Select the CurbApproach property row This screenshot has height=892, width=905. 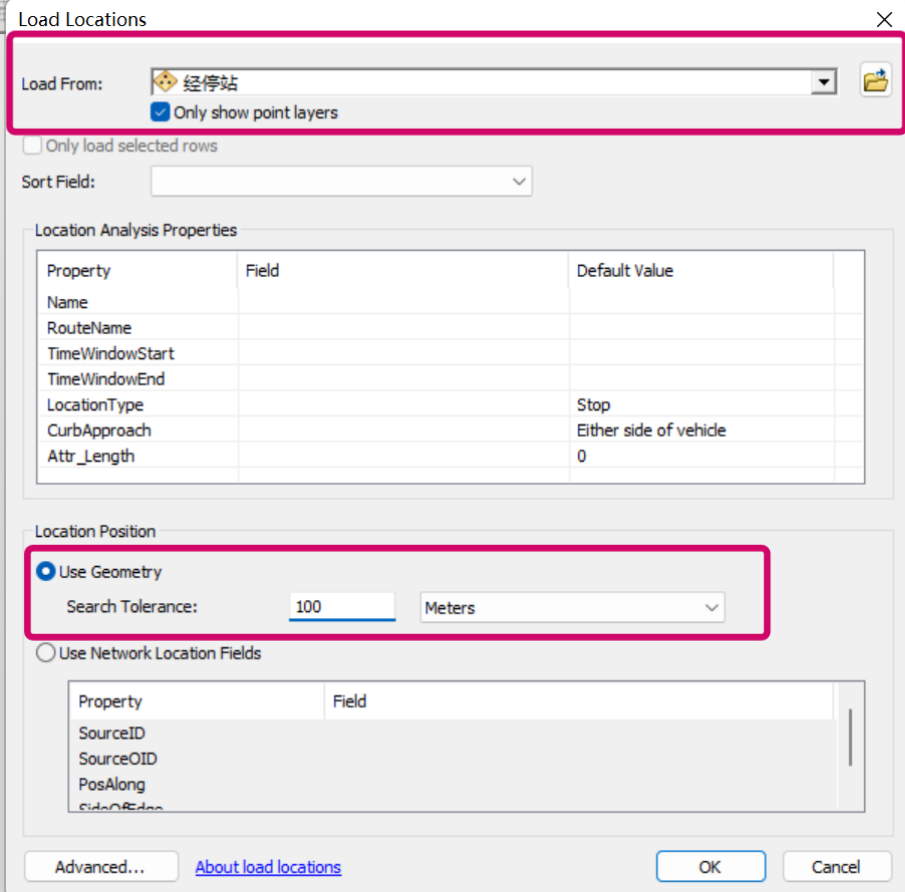click(94, 430)
